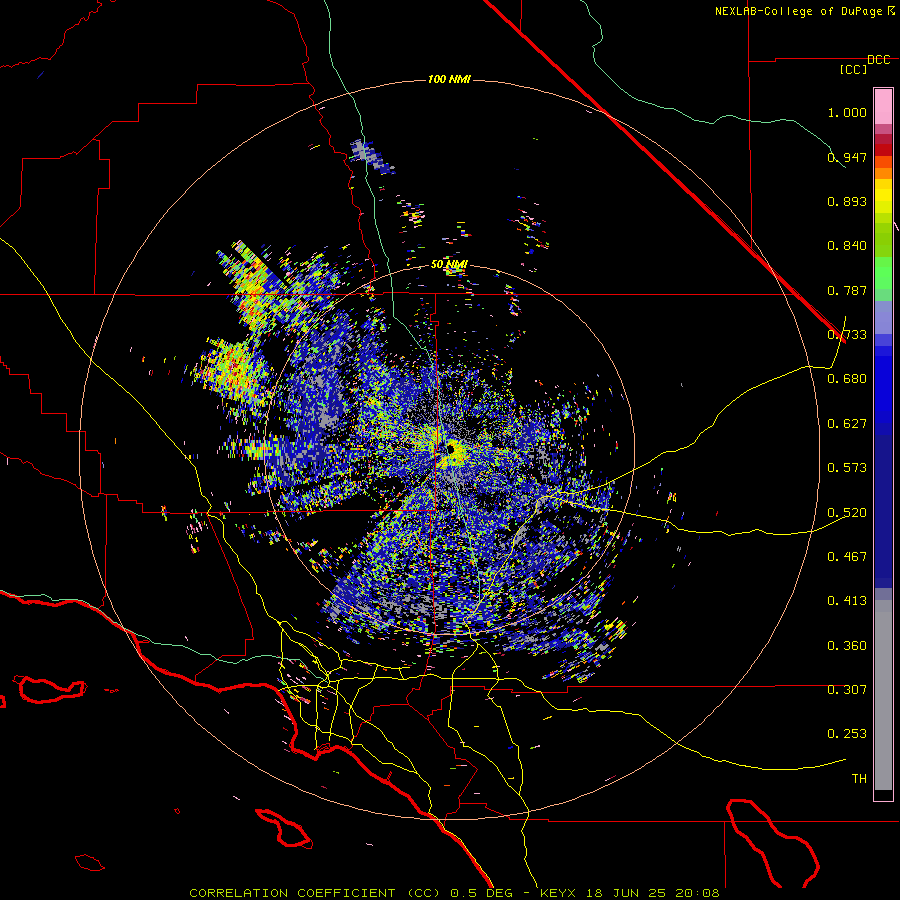This screenshot has width=900, height=900.
Task: Pick the pink swatch at the color bar top
Action: (883, 106)
